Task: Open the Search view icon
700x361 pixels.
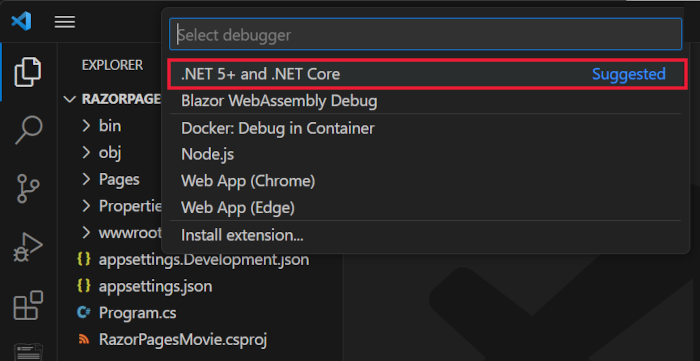Action: (x=28, y=129)
